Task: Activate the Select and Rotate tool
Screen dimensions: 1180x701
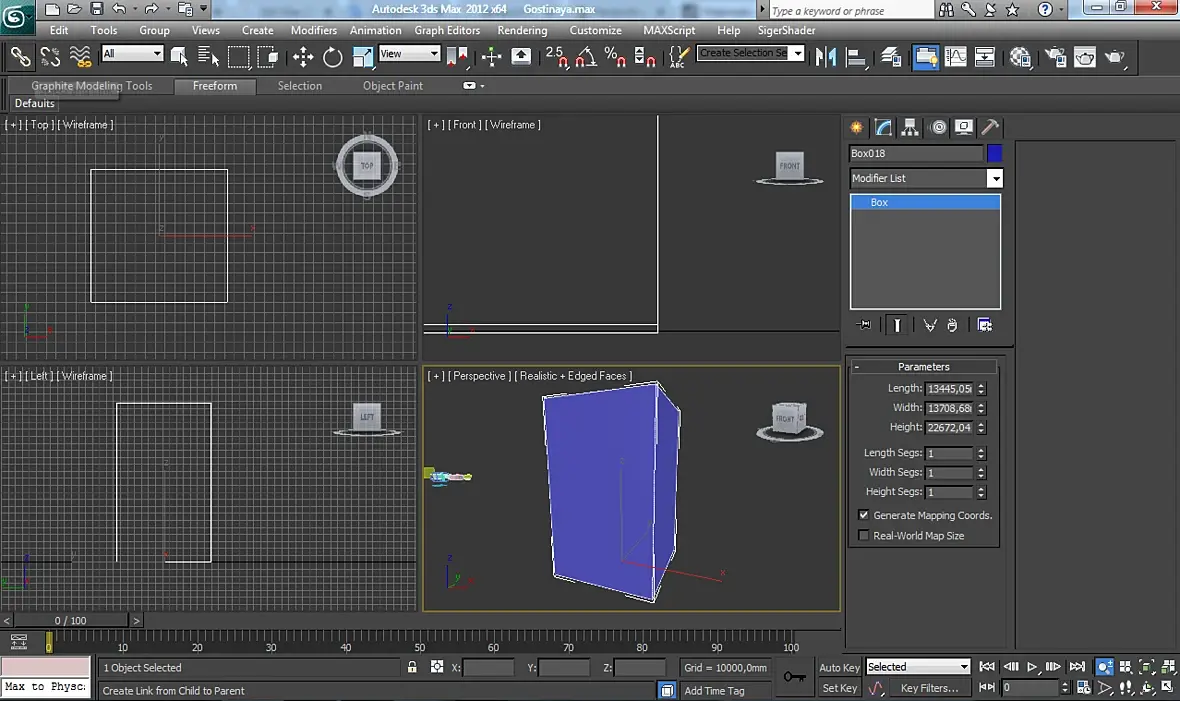Action: click(333, 57)
